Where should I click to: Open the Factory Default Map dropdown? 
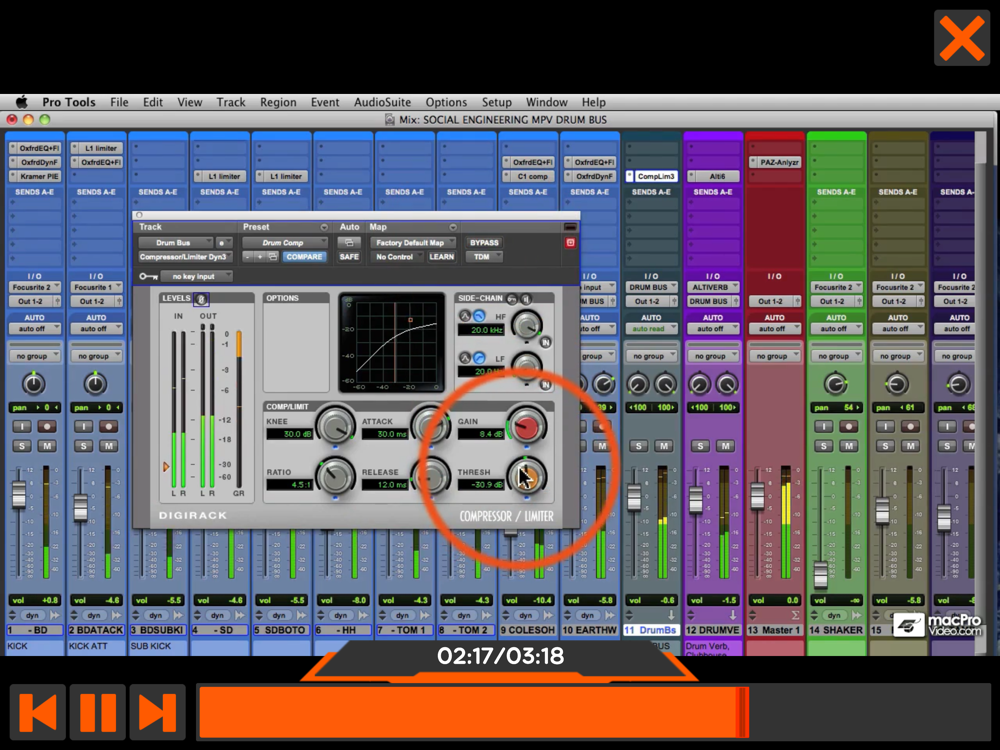click(413, 243)
